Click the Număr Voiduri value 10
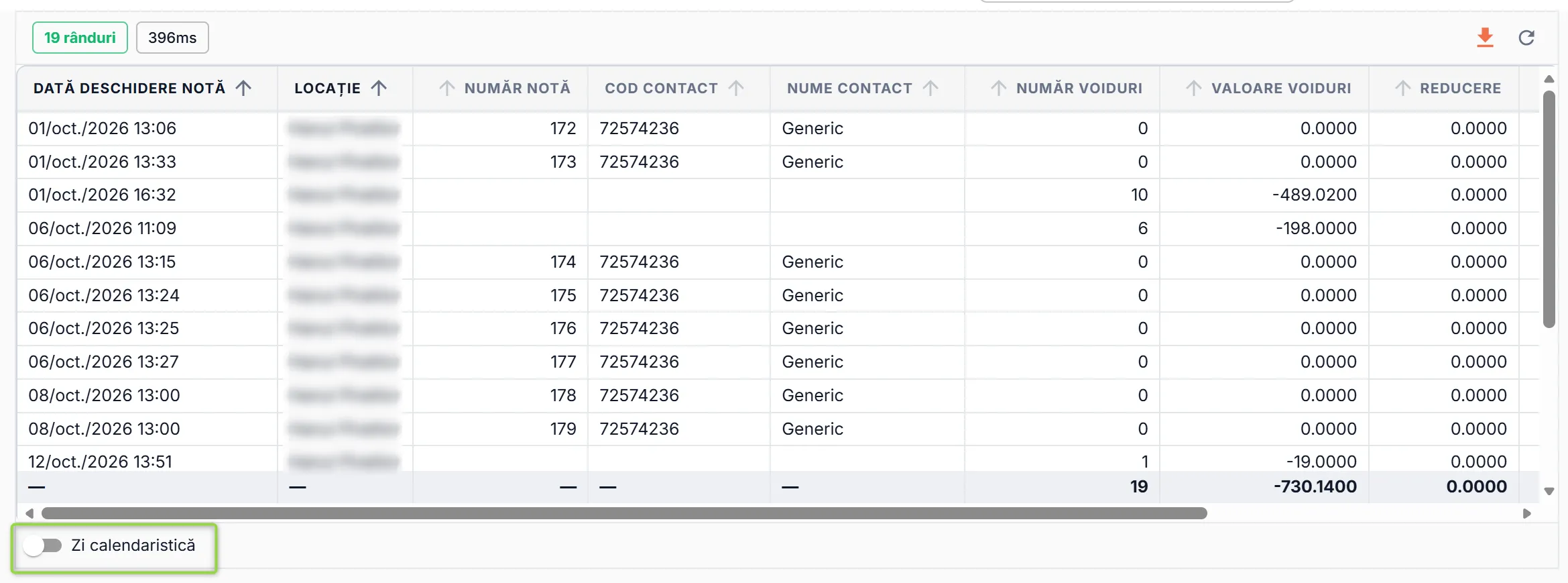 [x=1139, y=195]
